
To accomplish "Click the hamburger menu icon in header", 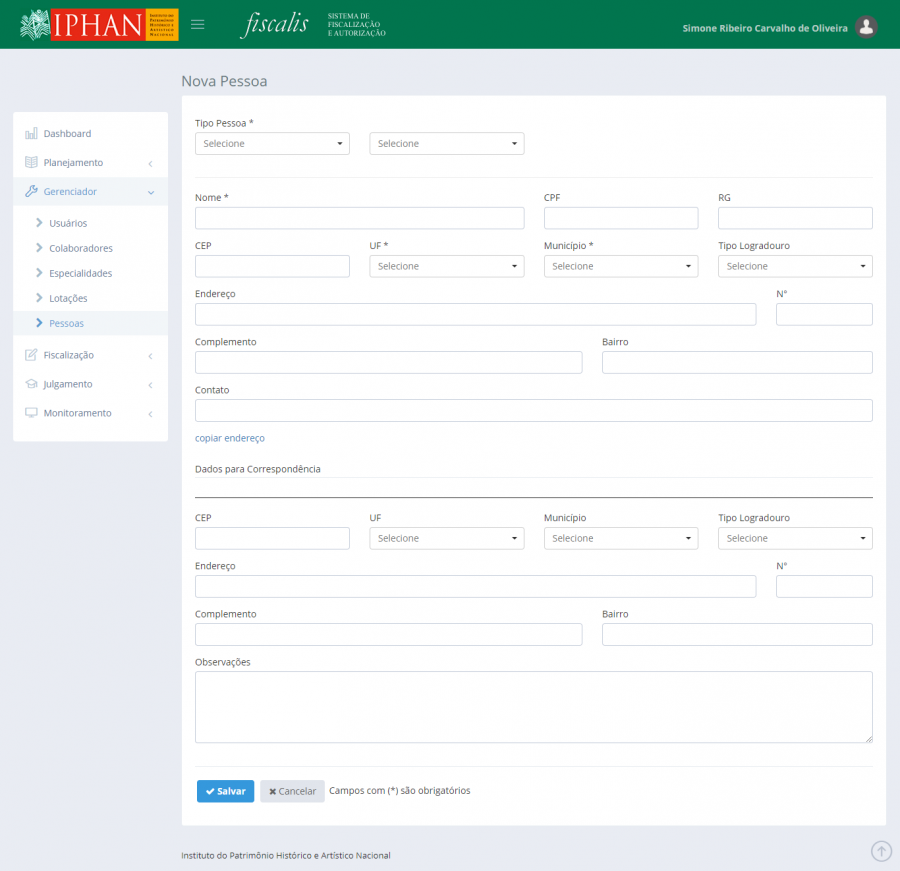I will click(197, 25).
